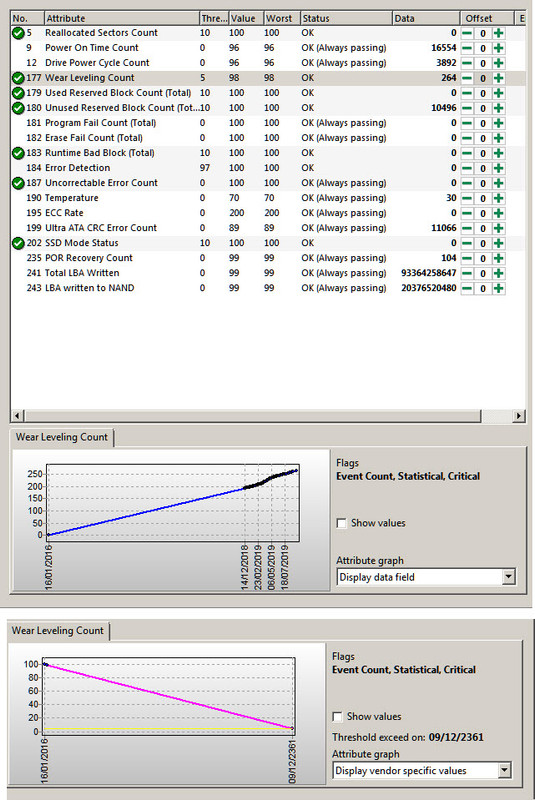Viewport: 535px width, 800px height.
Task: Increase offset for Drive Power Cycle Count
Action: point(499,63)
